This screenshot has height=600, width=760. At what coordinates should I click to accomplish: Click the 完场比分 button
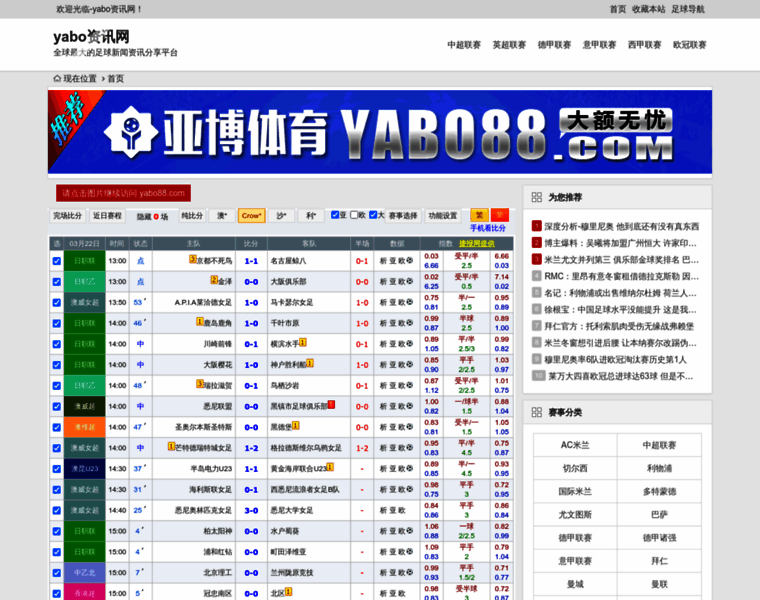coord(67,216)
